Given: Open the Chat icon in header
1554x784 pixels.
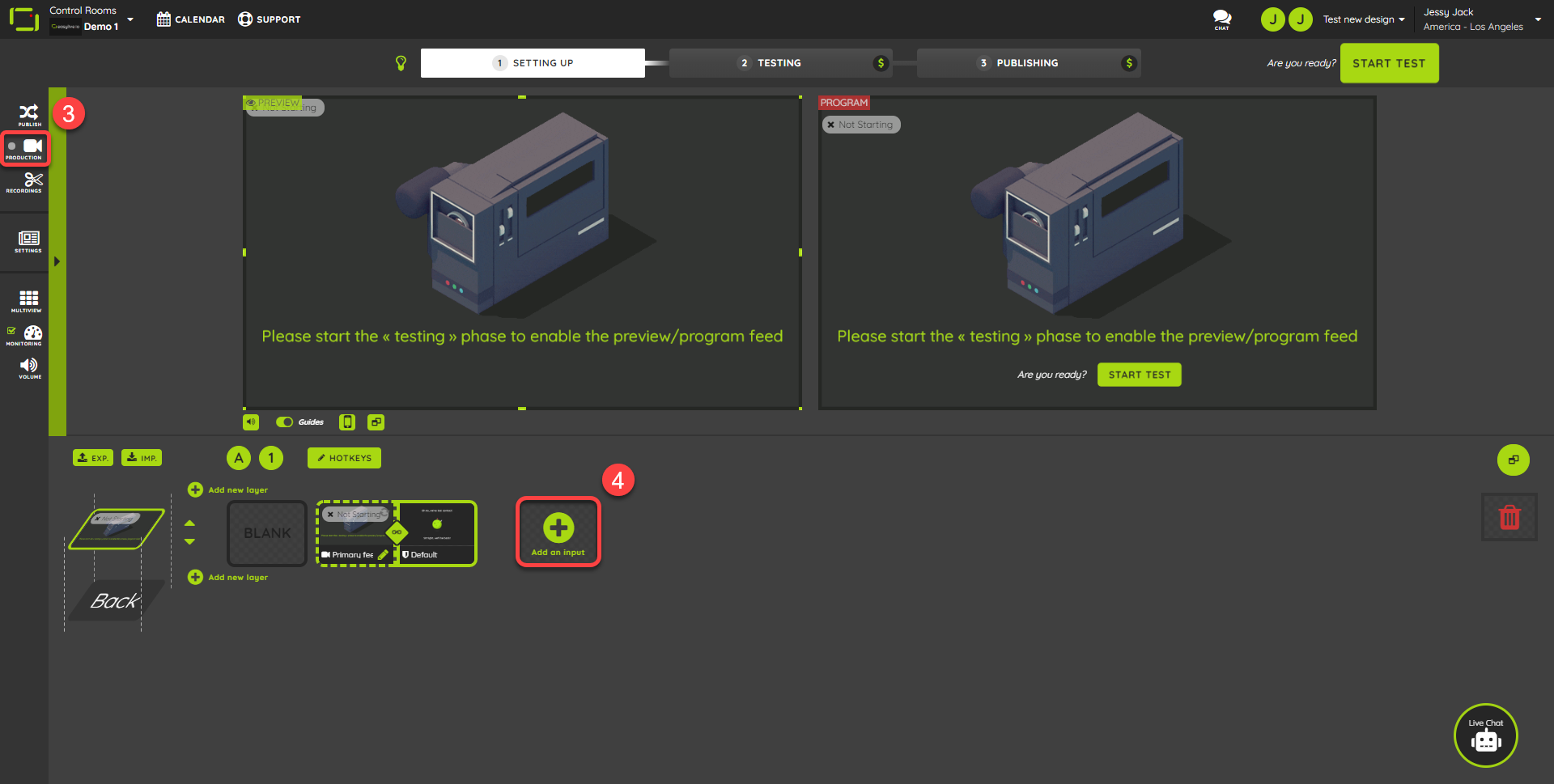Looking at the screenshot, I should click(x=1221, y=19).
